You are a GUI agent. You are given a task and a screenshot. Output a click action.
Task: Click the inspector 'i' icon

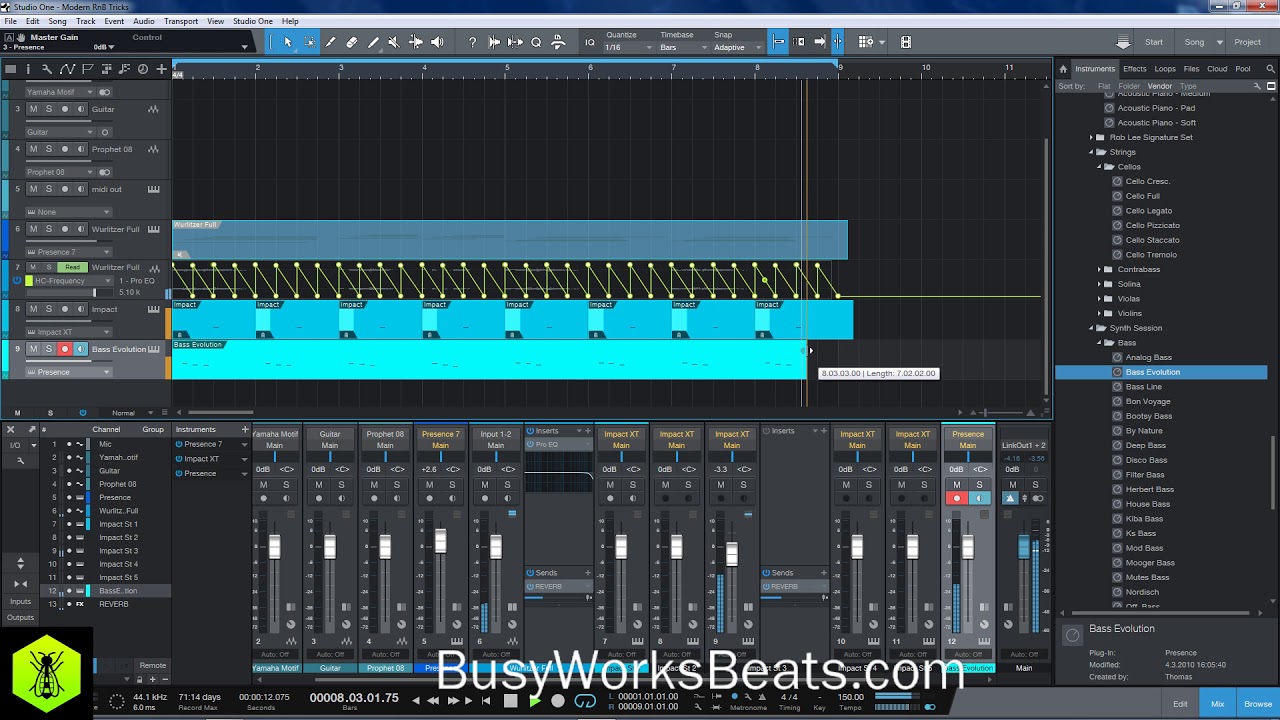coord(28,69)
